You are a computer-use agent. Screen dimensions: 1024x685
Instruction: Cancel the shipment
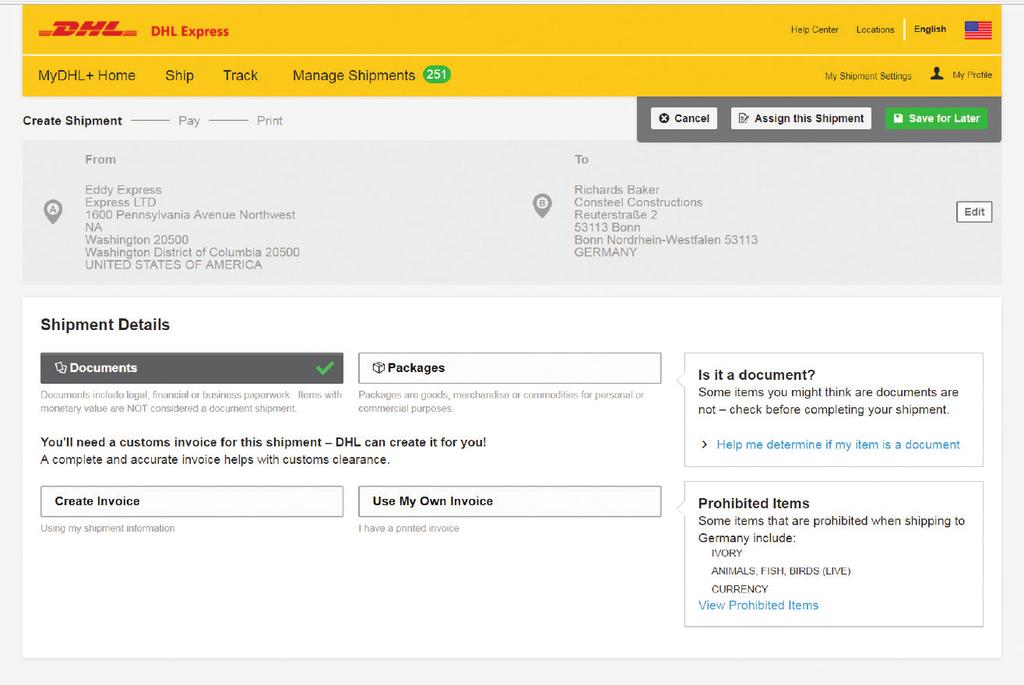(684, 118)
